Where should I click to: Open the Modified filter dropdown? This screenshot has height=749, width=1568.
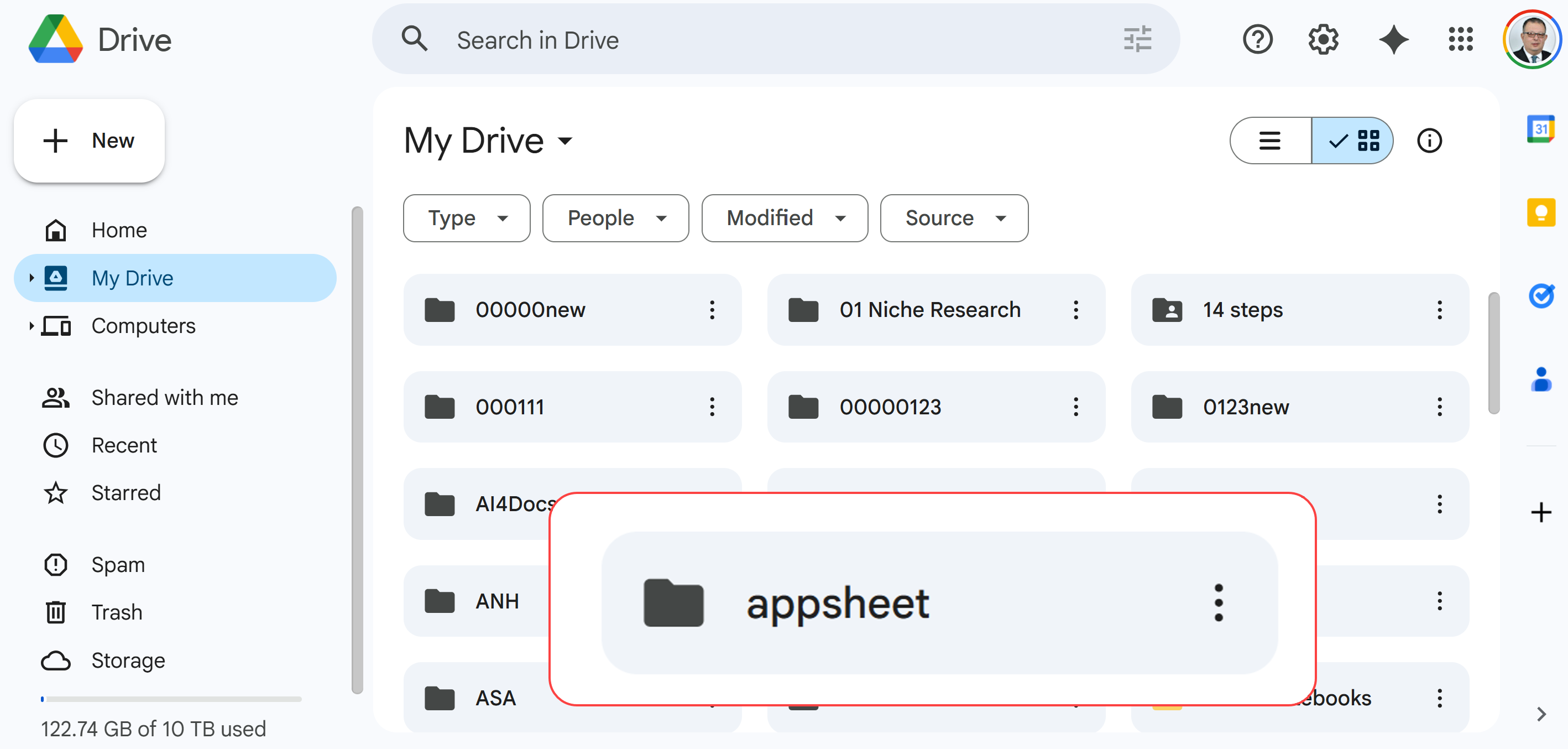784,218
